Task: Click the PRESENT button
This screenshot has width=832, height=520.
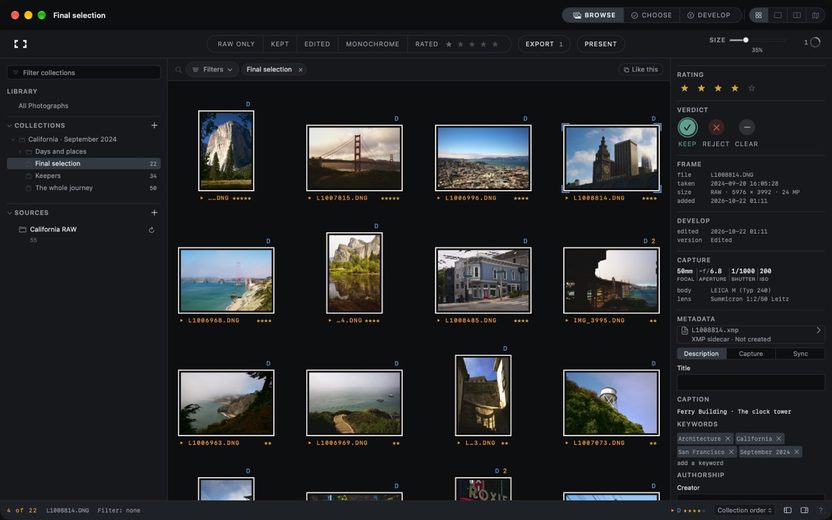Action: pos(600,44)
